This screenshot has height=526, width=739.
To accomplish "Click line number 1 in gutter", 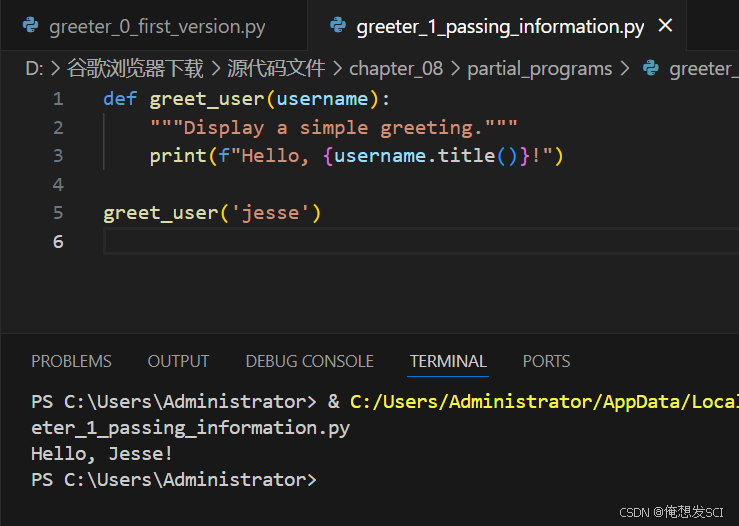I will point(58,99).
